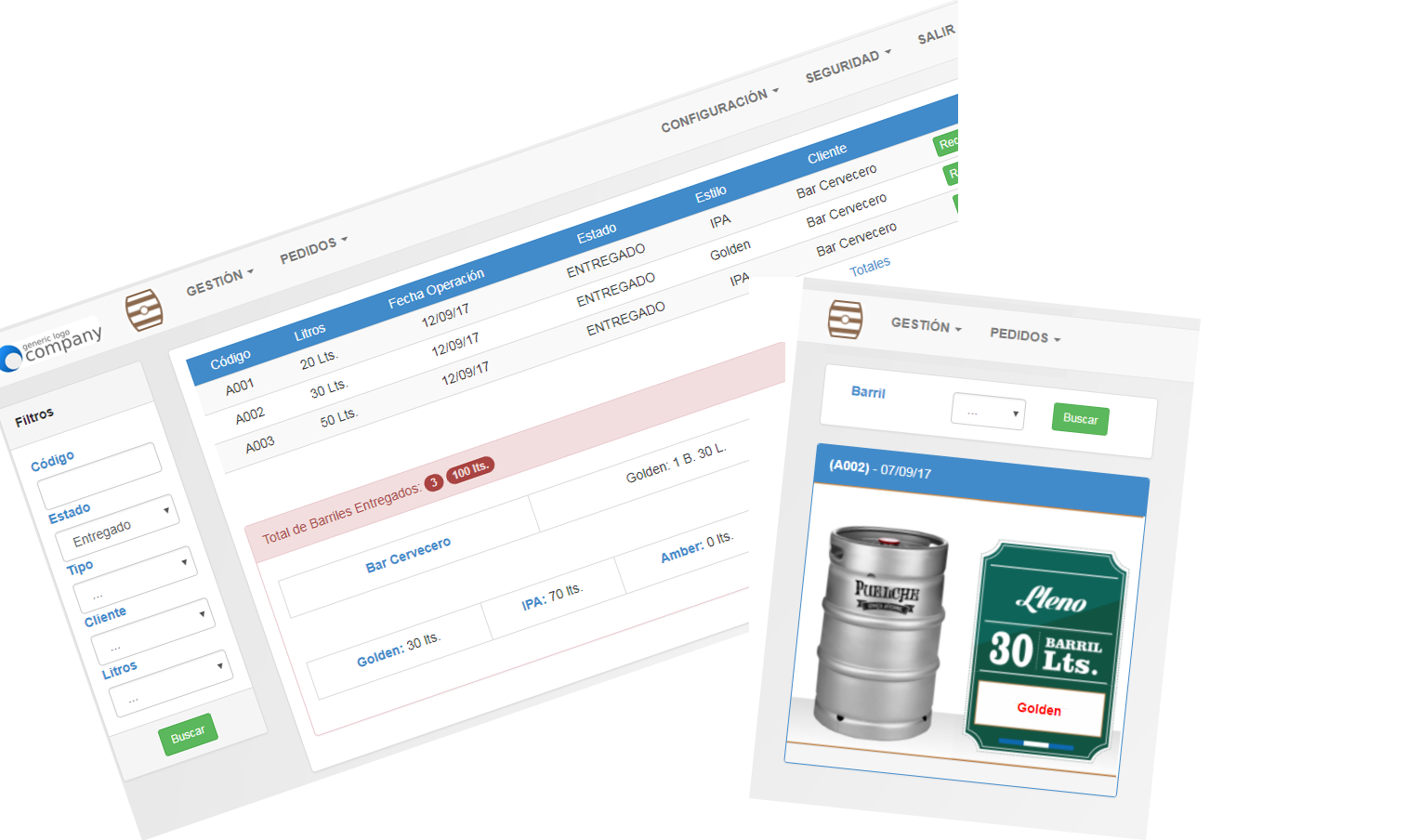Click the SALIR menu item
The width and height of the screenshot is (1407, 840).
[x=936, y=35]
